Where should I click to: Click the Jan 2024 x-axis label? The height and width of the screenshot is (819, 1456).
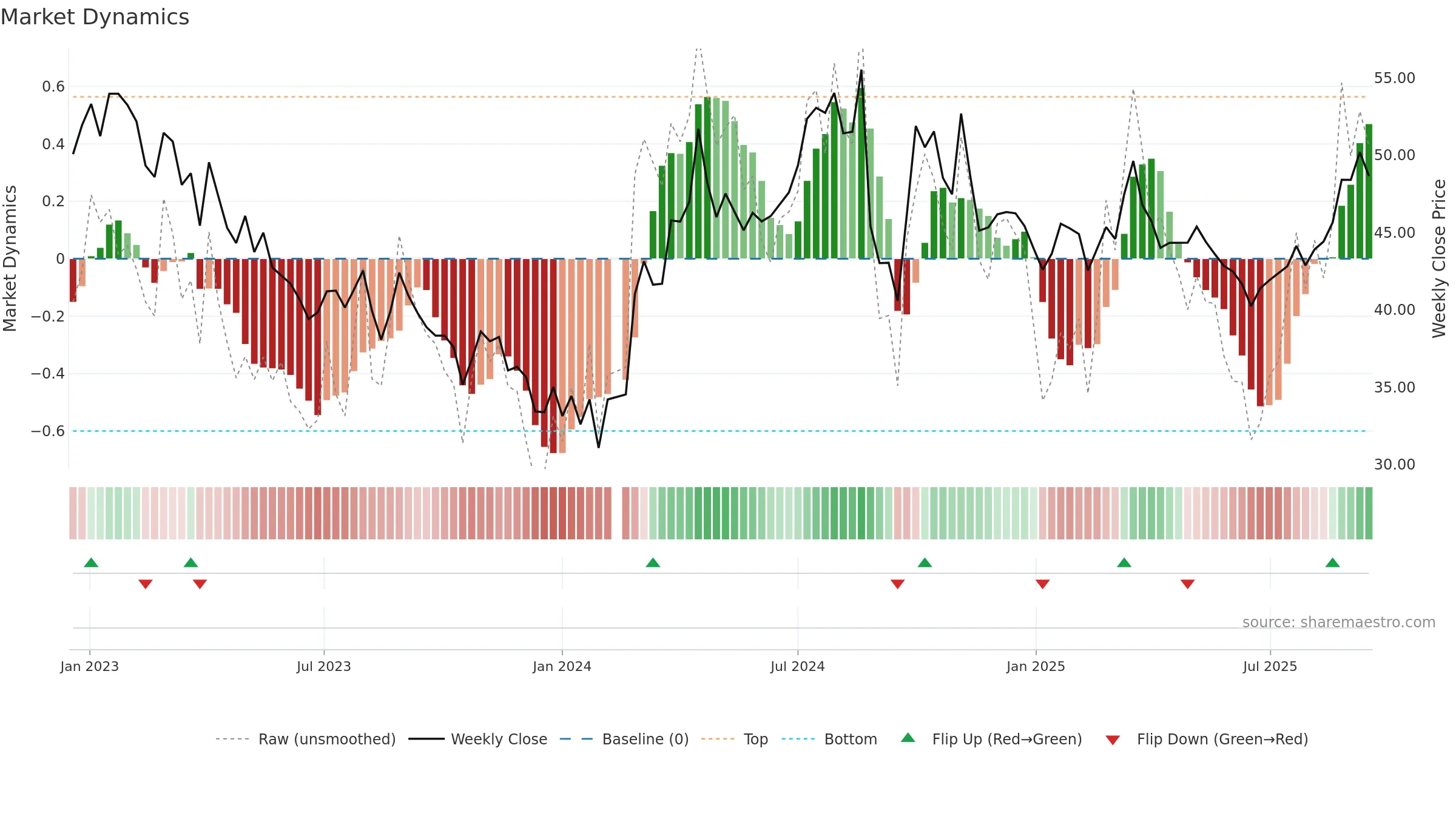click(x=562, y=666)
